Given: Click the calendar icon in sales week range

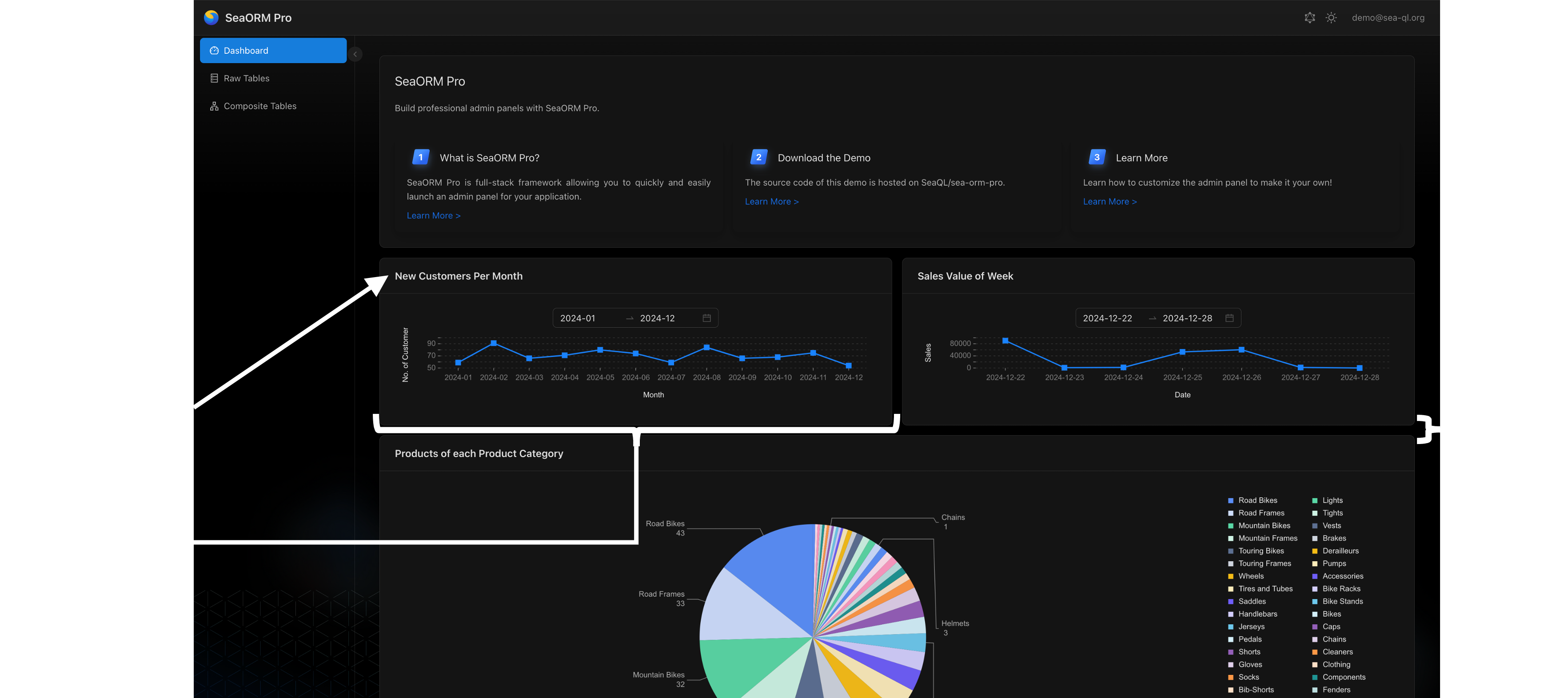Looking at the screenshot, I should tap(1229, 318).
